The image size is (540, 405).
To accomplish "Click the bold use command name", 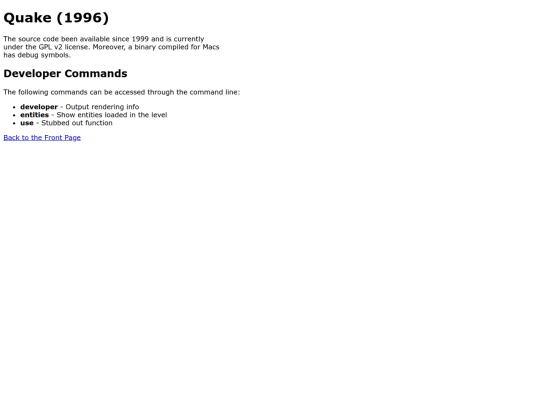I will 27,123.
